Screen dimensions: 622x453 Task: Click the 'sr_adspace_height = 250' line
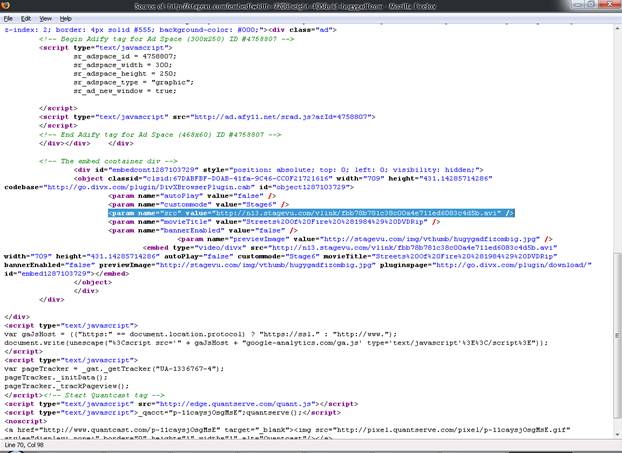pyautogui.click(x=125, y=74)
